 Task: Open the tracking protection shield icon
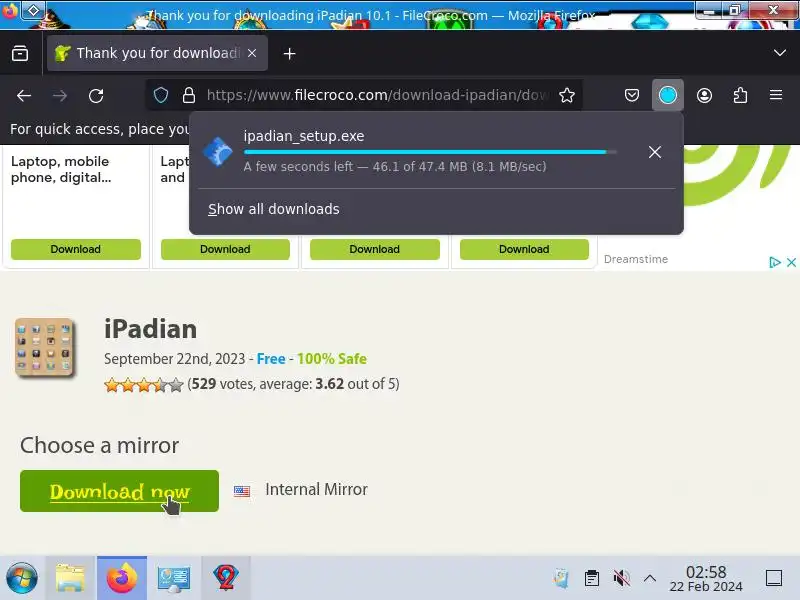[161, 95]
